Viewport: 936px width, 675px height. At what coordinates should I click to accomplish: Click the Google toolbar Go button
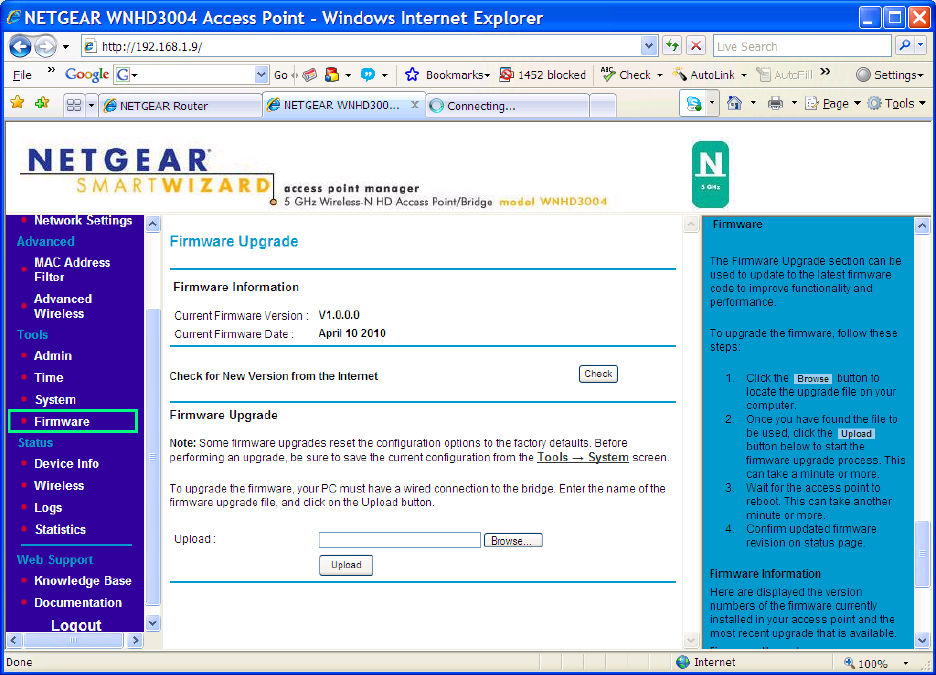pyautogui.click(x=281, y=75)
